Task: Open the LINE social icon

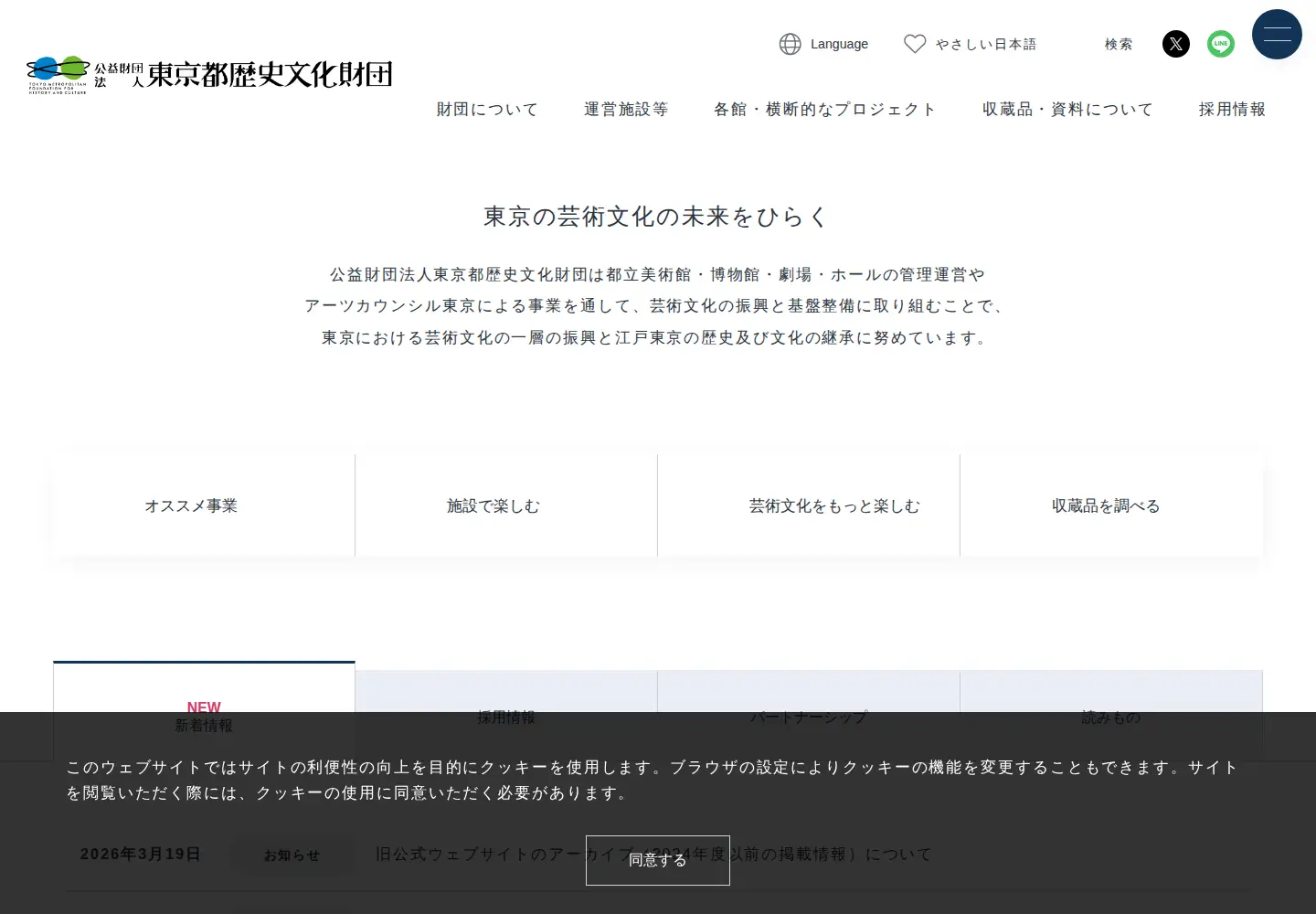Action: (1221, 44)
